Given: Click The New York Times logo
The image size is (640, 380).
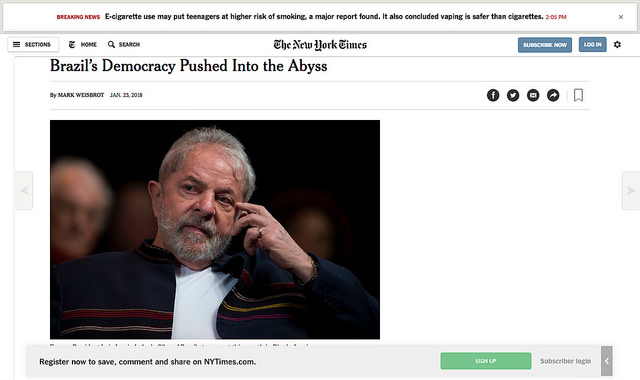Looking at the screenshot, I should 320,44.
